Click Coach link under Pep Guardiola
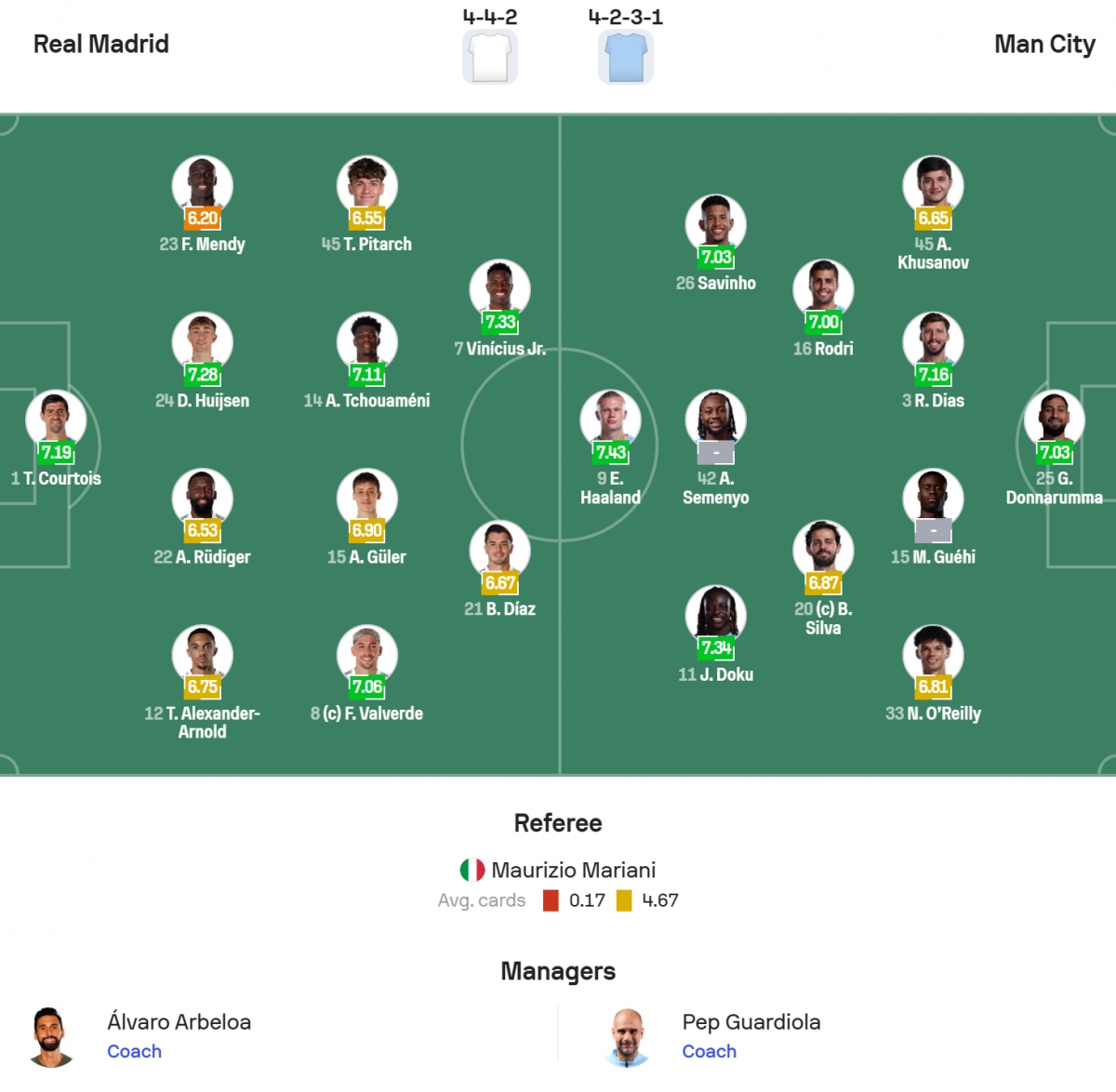Image resolution: width=1116 pixels, height=1092 pixels. coord(709,1051)
